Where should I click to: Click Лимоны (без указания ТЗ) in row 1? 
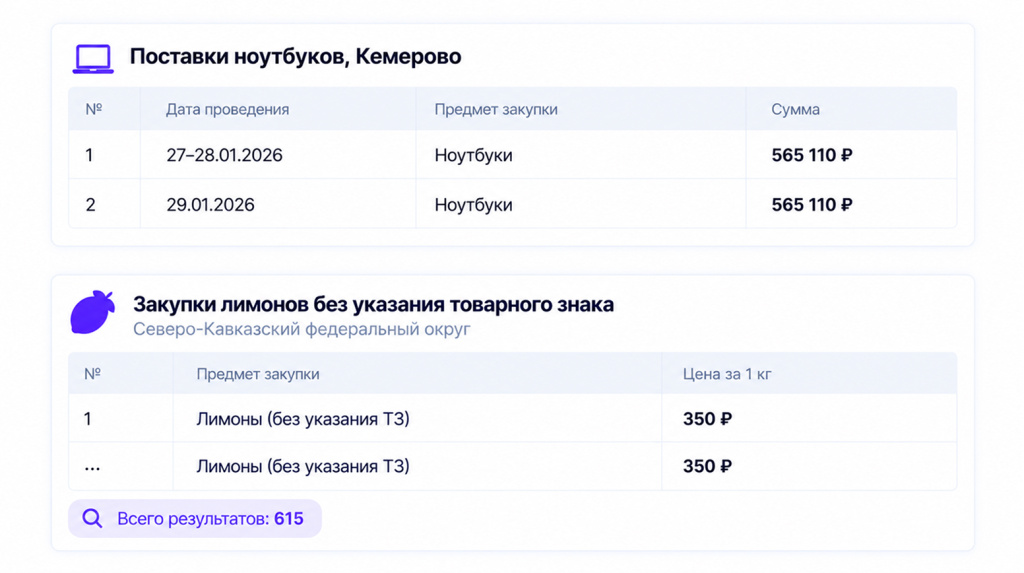click(x=303, y=419)
